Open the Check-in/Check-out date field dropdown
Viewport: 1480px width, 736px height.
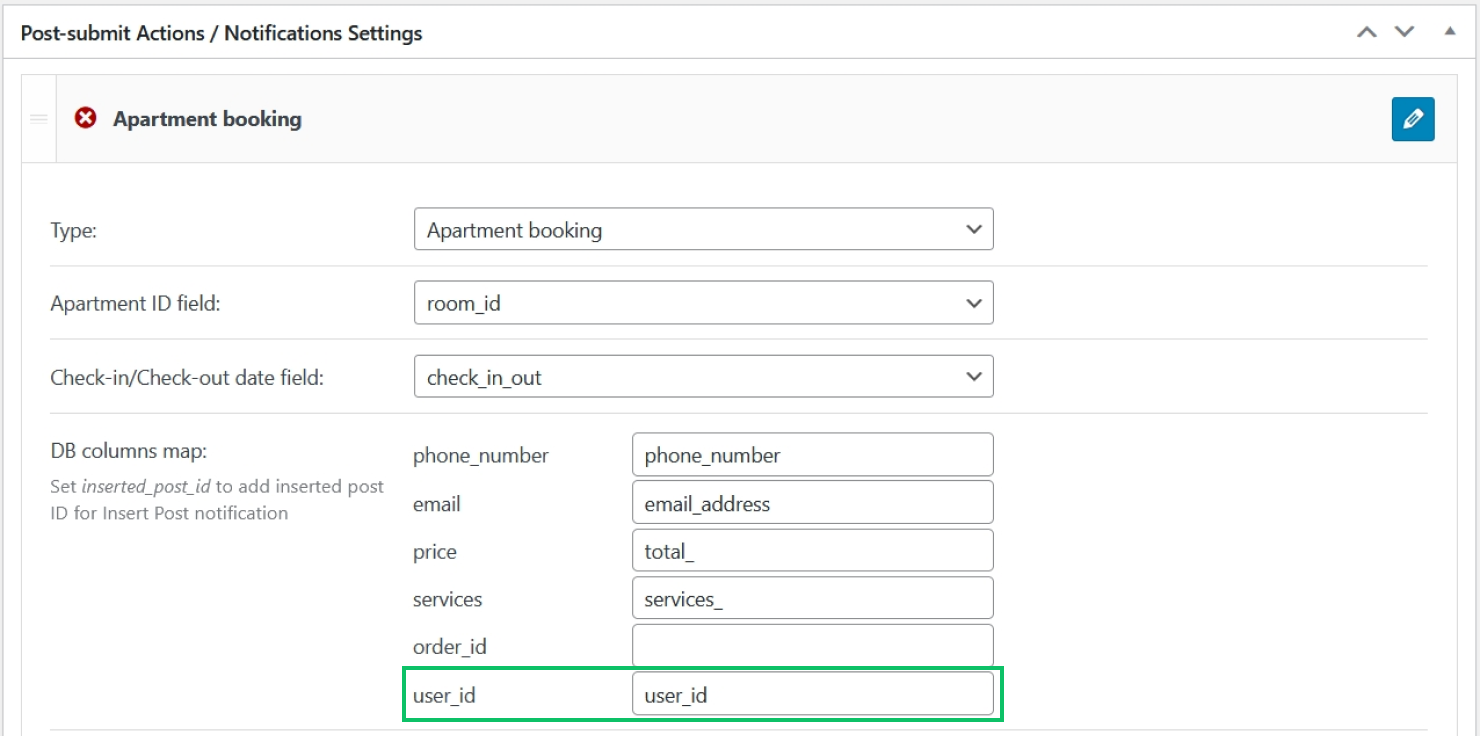[x=703, y=377]
